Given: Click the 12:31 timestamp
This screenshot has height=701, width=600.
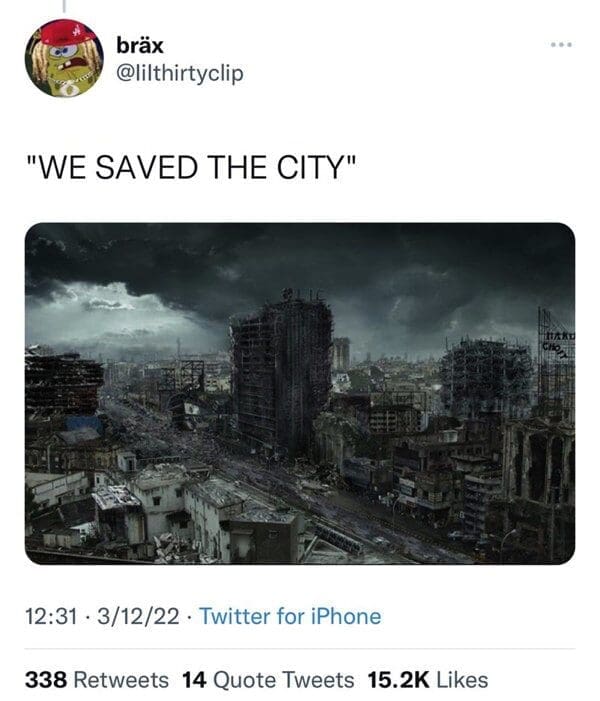Looking at the screenshot, I should 51,617.
